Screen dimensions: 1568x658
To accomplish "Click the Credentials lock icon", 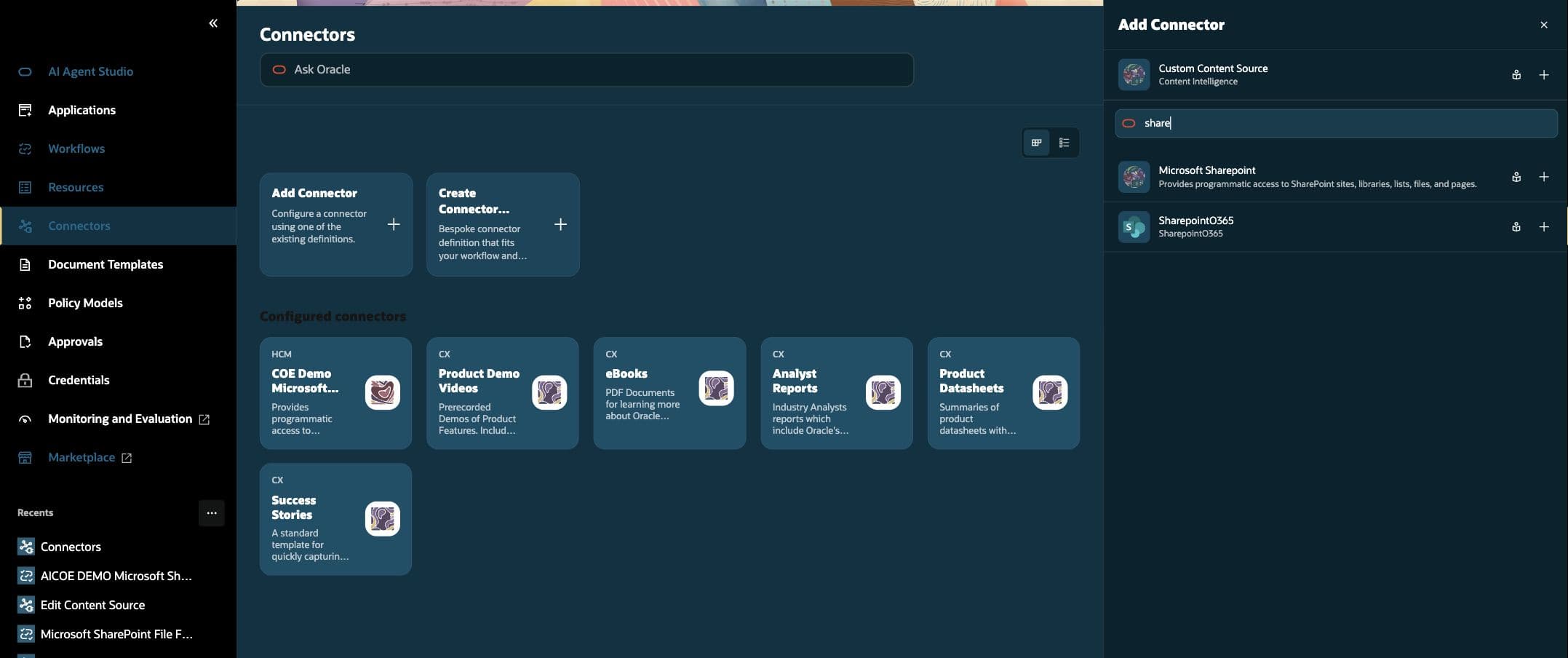I will [x=25, y=380].
